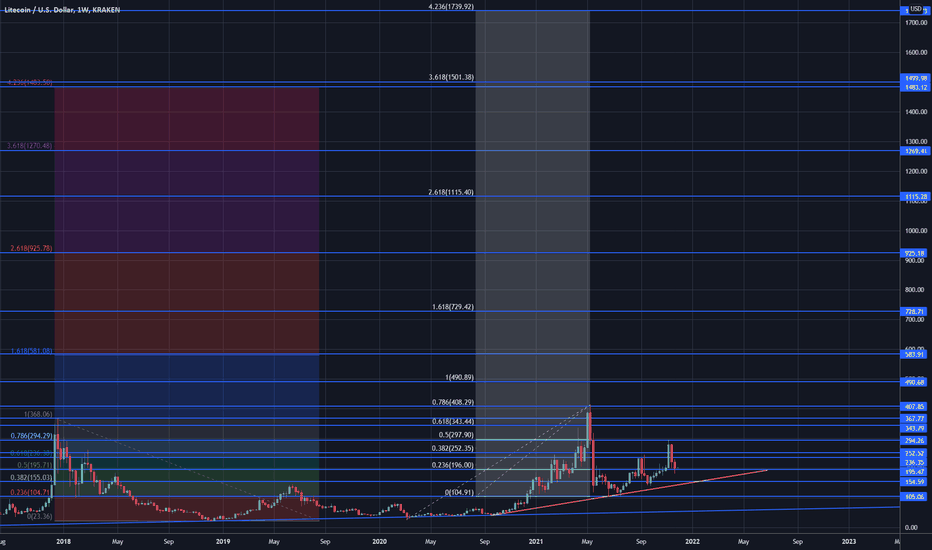Select the 0.618(343.44) Fibonacci level label

click(453, 422)
